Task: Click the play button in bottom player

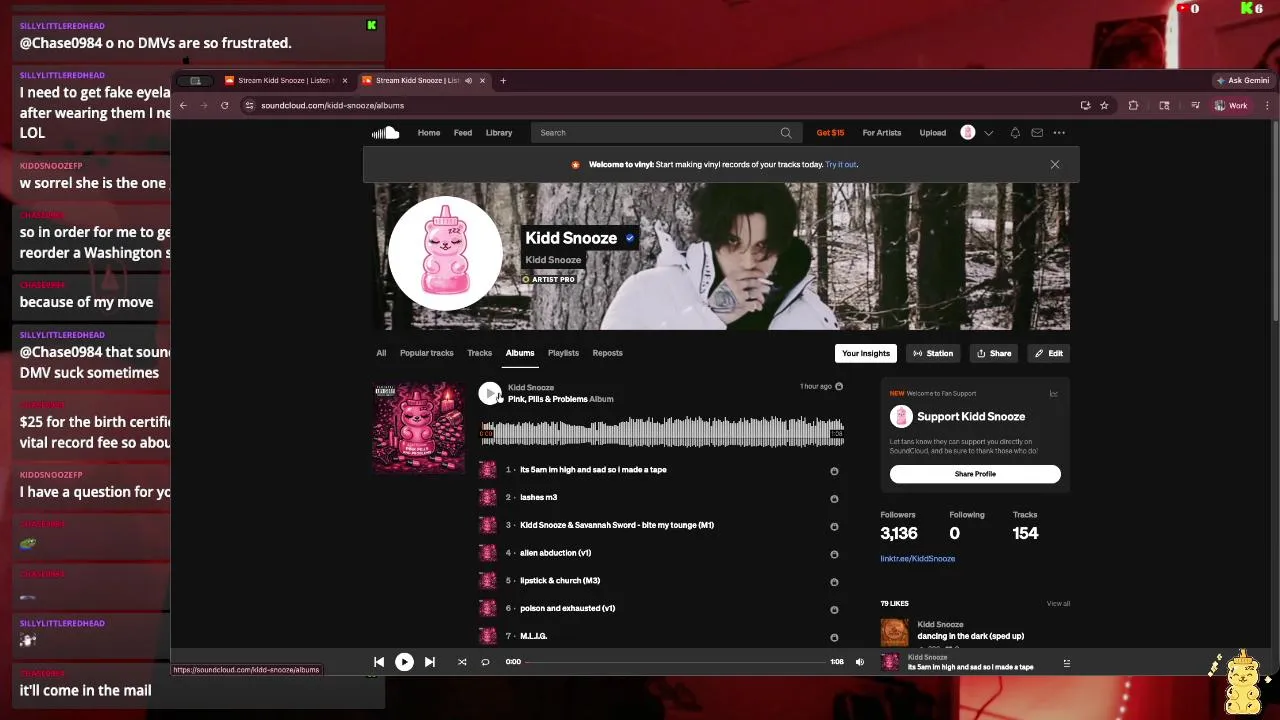Action: tap(404, 661)
